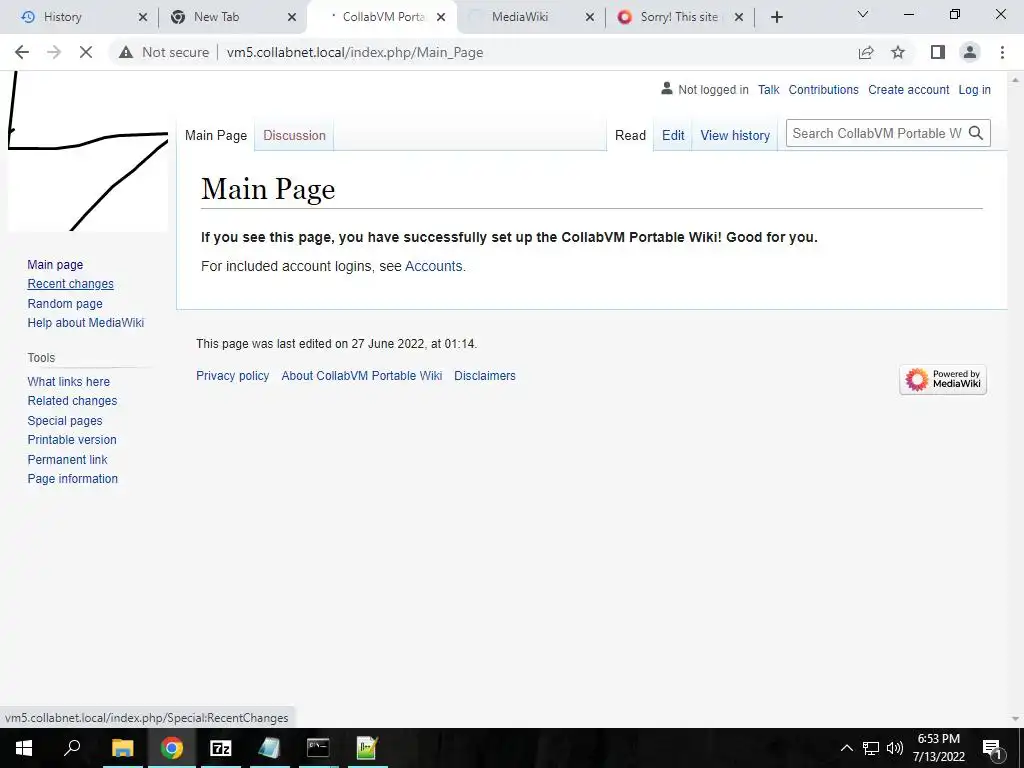Open File Explorer from the taskbar
This screenshot has width=1024, height=768.
(122, 748)
